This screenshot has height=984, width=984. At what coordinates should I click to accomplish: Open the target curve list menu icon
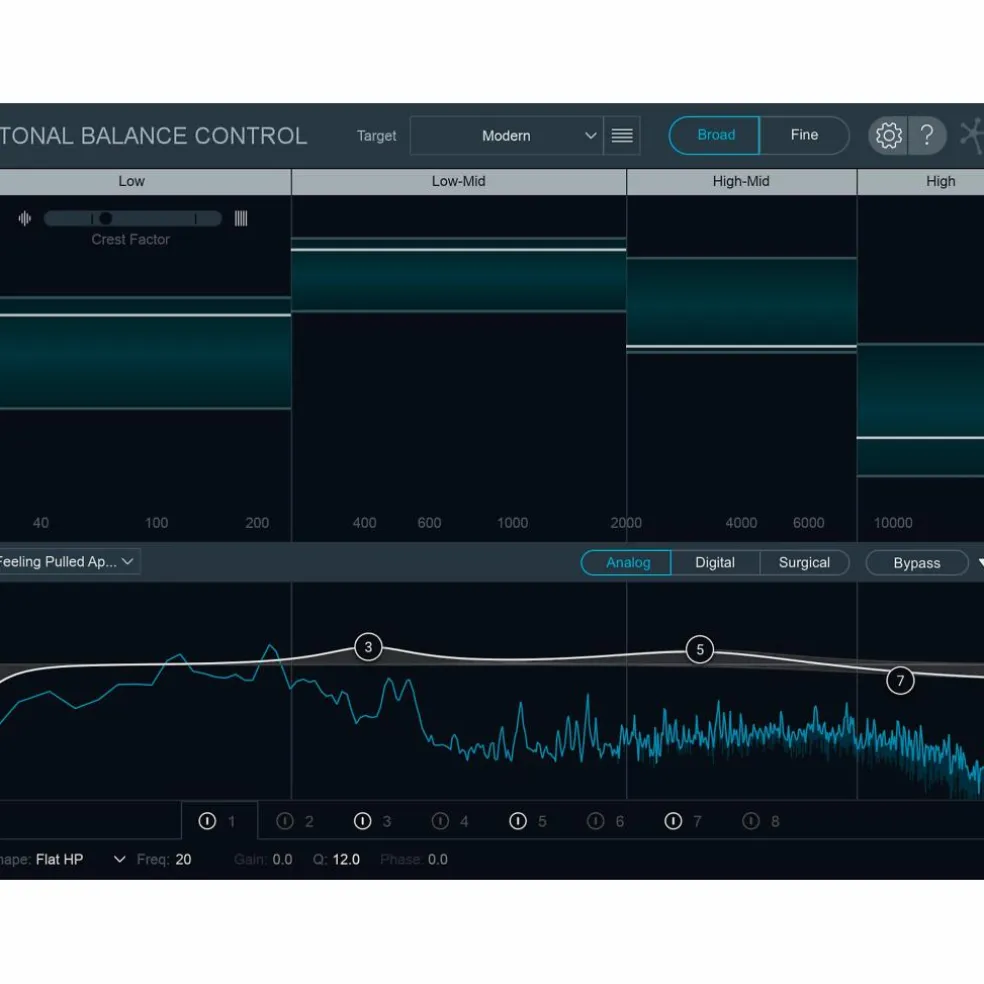(622, 136)
